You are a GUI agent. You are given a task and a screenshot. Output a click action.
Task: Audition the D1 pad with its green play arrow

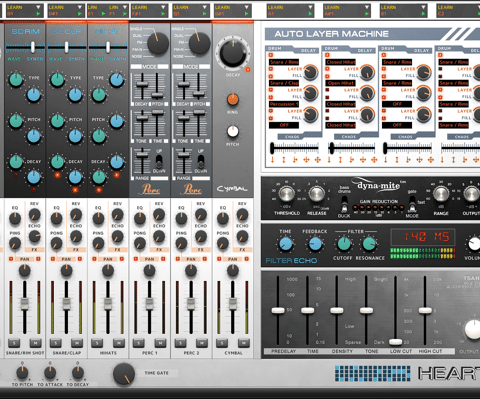pos(38,14)
